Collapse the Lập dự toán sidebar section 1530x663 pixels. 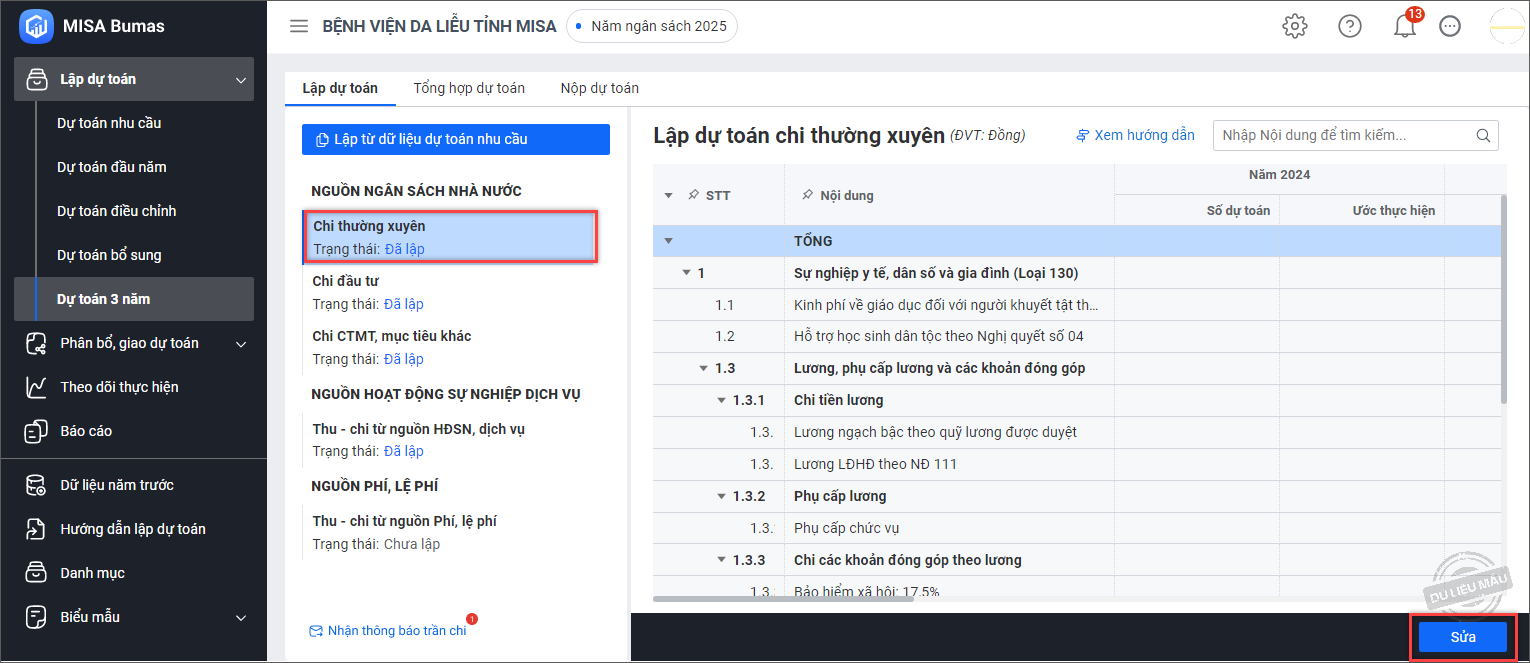click(x=240, y=79)
